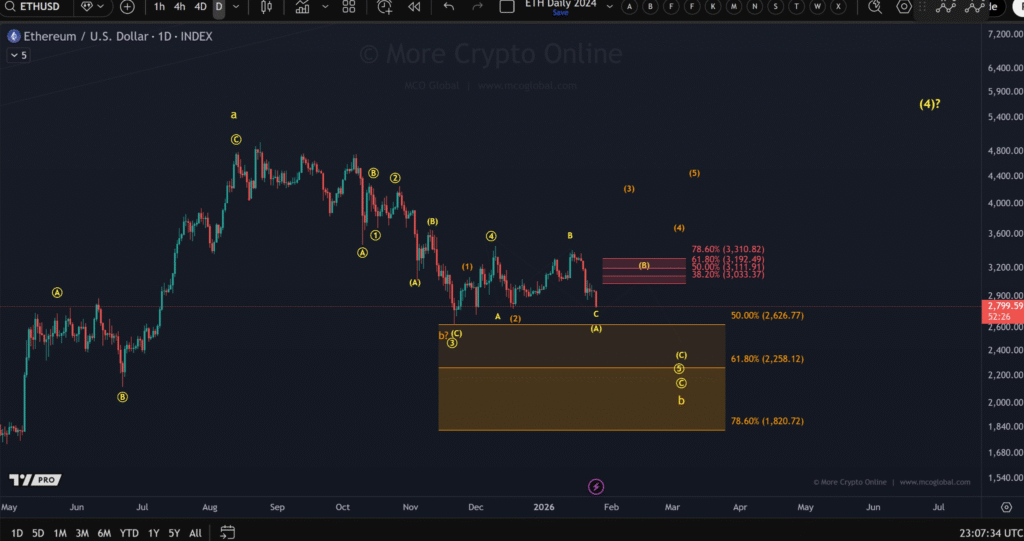Viewport: 1024px width, 541px height.
Task: Open the layout templates grid icon
Action: pyautogui.click(x=348, y=6)
